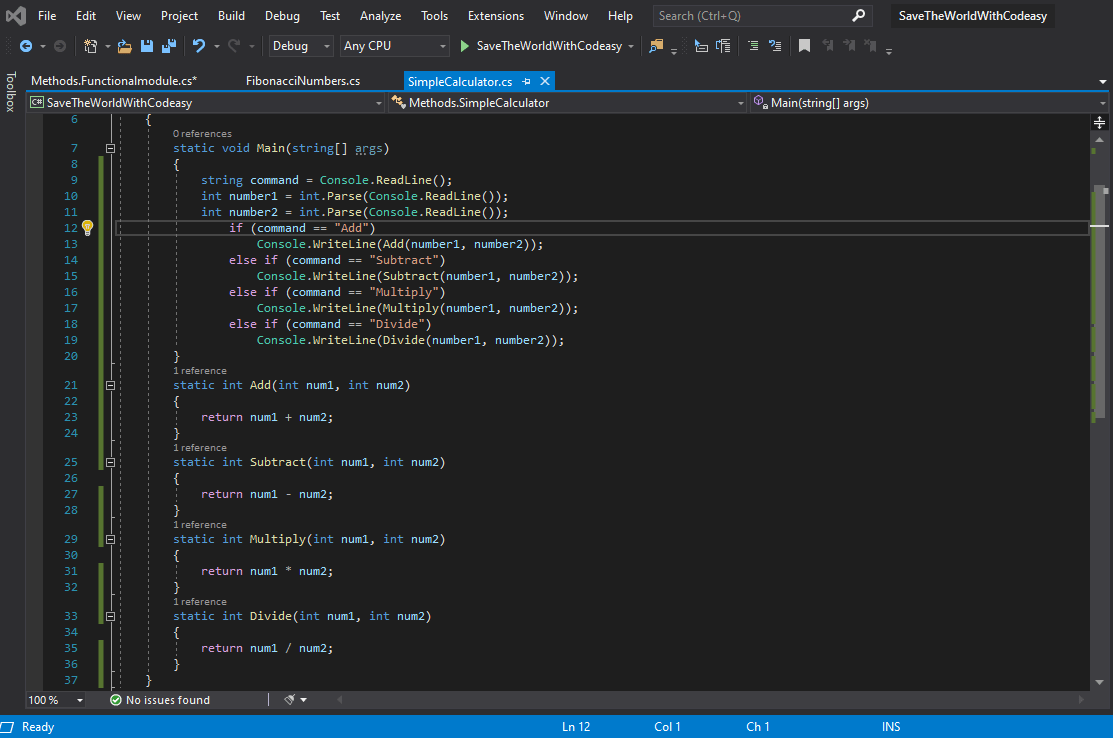Screen dimensions: 1113x738
Task: Click the Save All toolbar icon
Action: click(168, 46)
